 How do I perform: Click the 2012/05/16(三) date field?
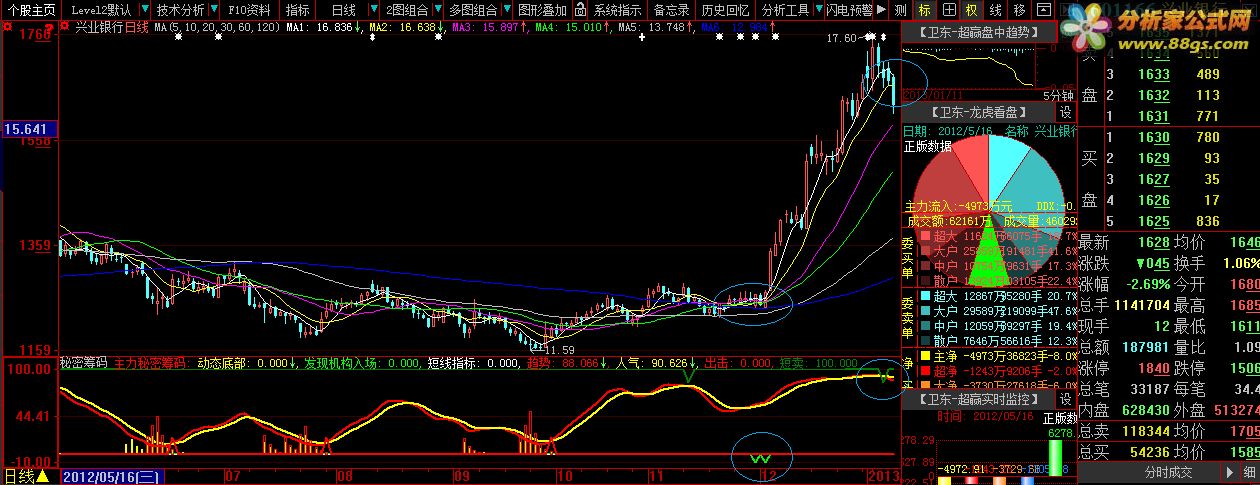(111, 476)
